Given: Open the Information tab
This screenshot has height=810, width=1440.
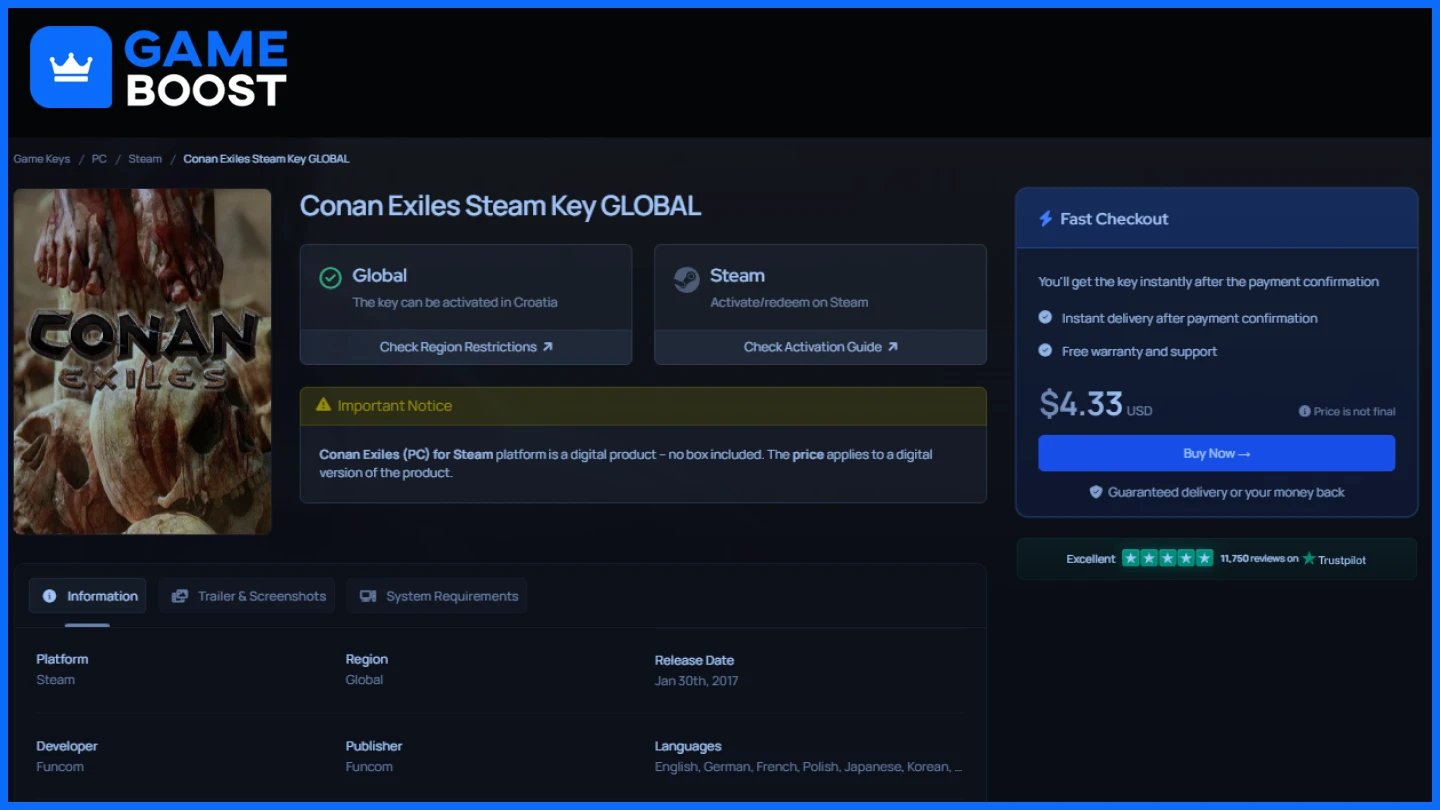Looking at the screenshot, I should pyautogui.click(x=88, y=596).
